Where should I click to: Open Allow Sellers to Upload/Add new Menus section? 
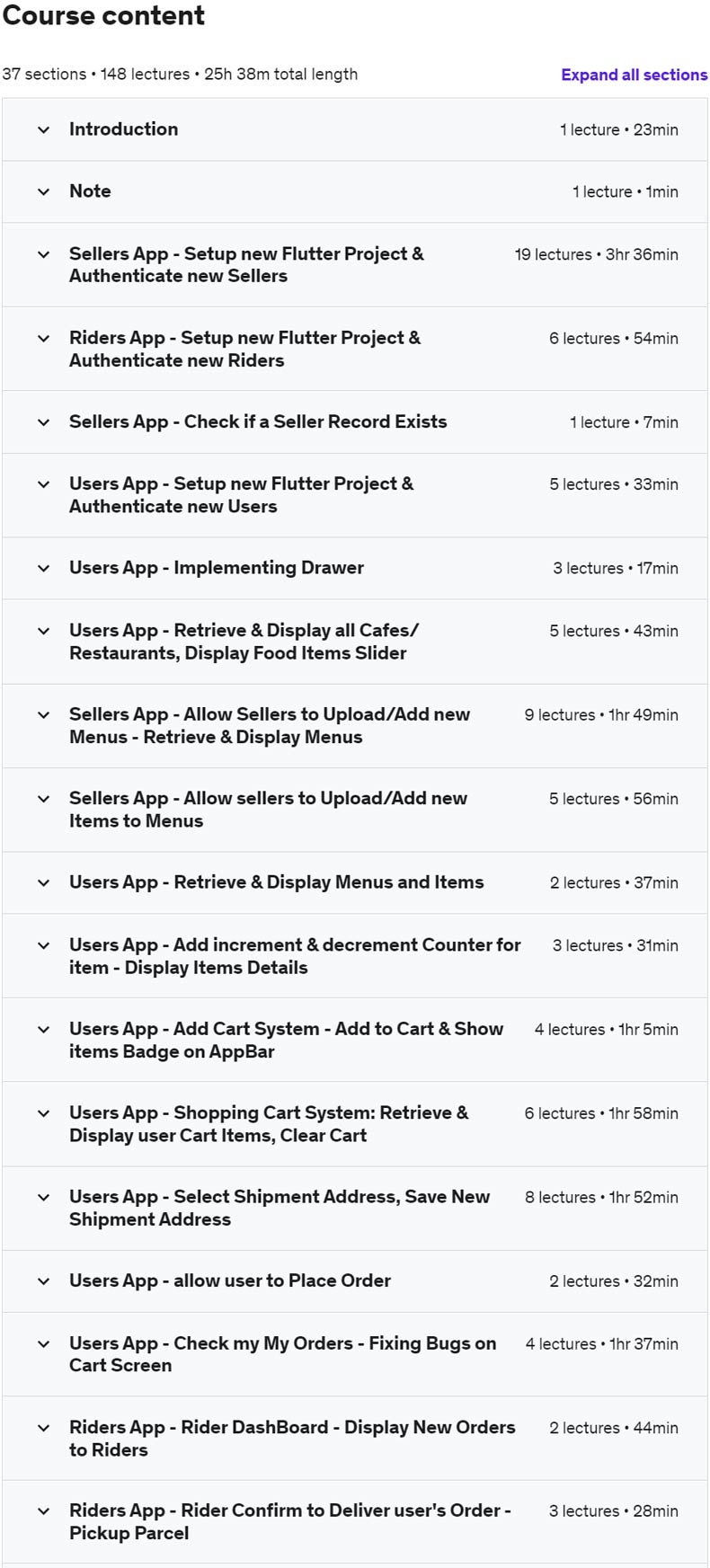(x=270, y=725)
